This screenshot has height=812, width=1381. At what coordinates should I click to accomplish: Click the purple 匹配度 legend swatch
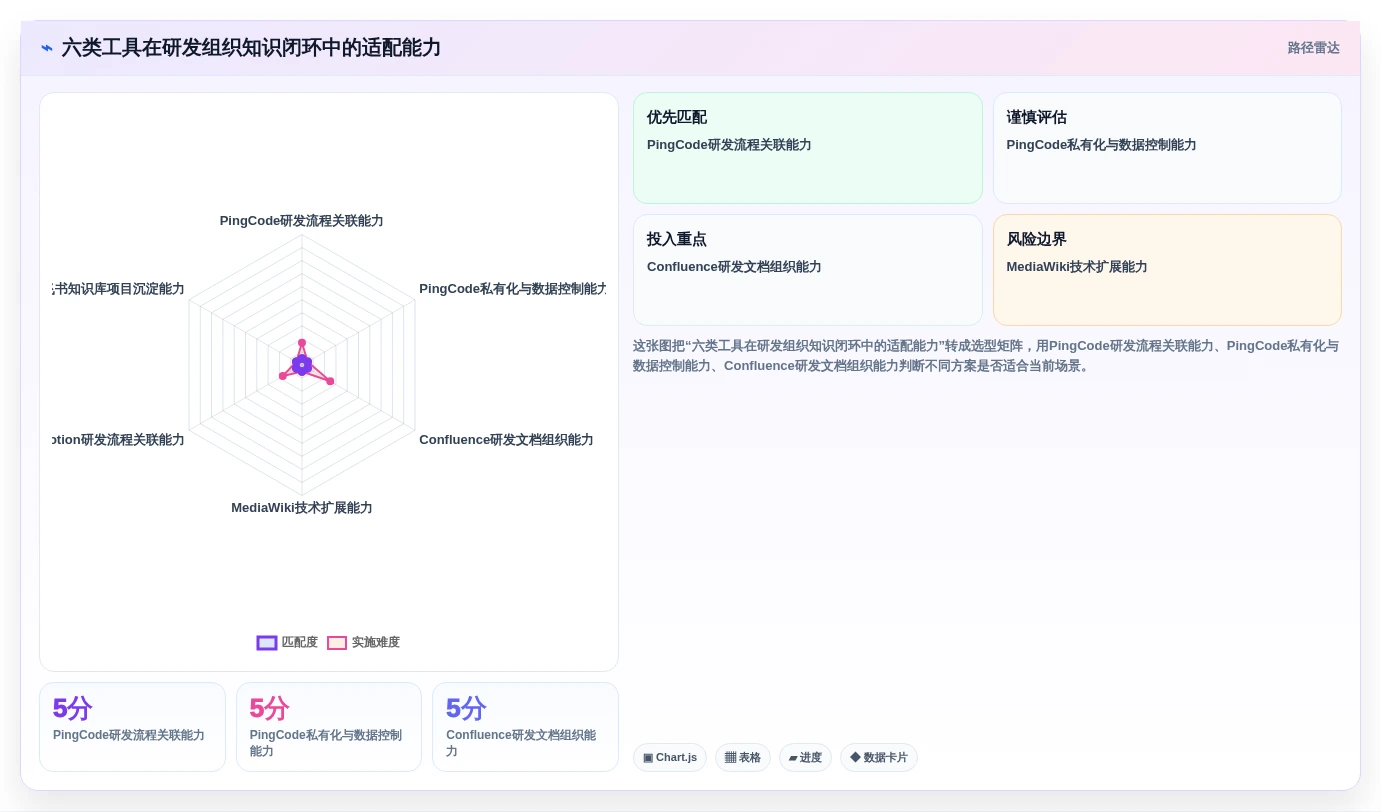click(267, 643)
